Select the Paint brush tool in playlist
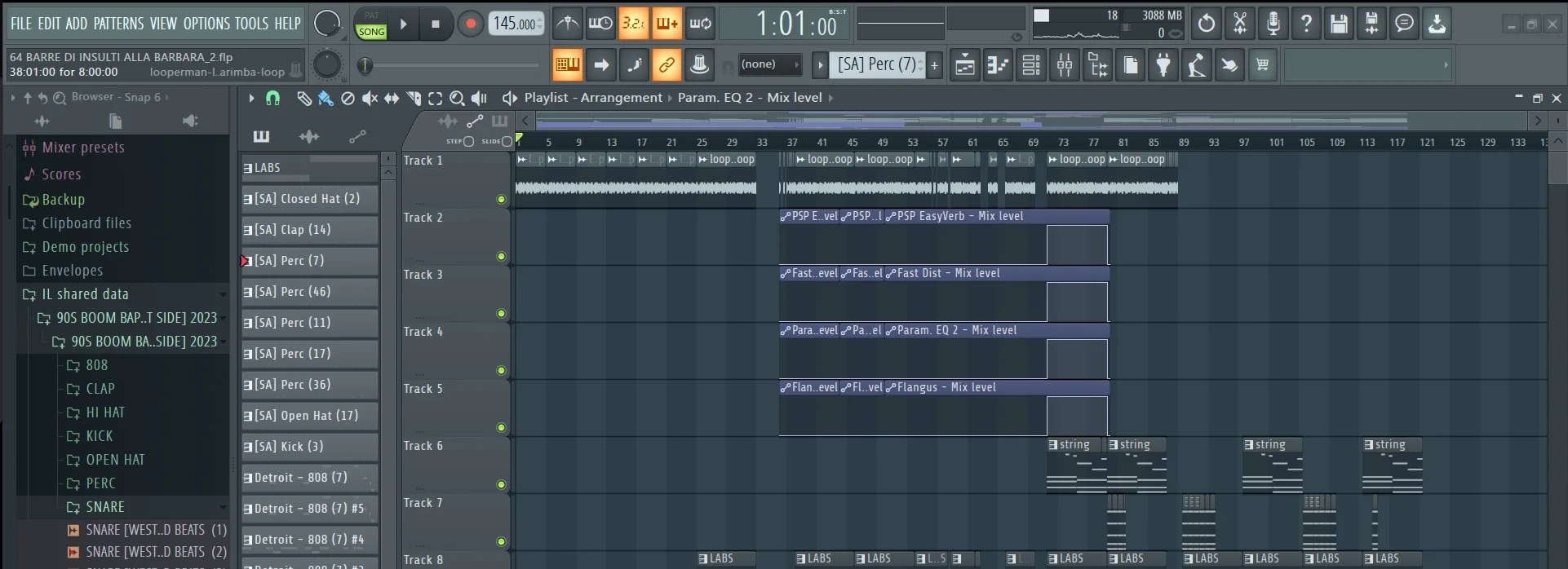This screenshot has height=569, width=1568. [x=326, y=99]
